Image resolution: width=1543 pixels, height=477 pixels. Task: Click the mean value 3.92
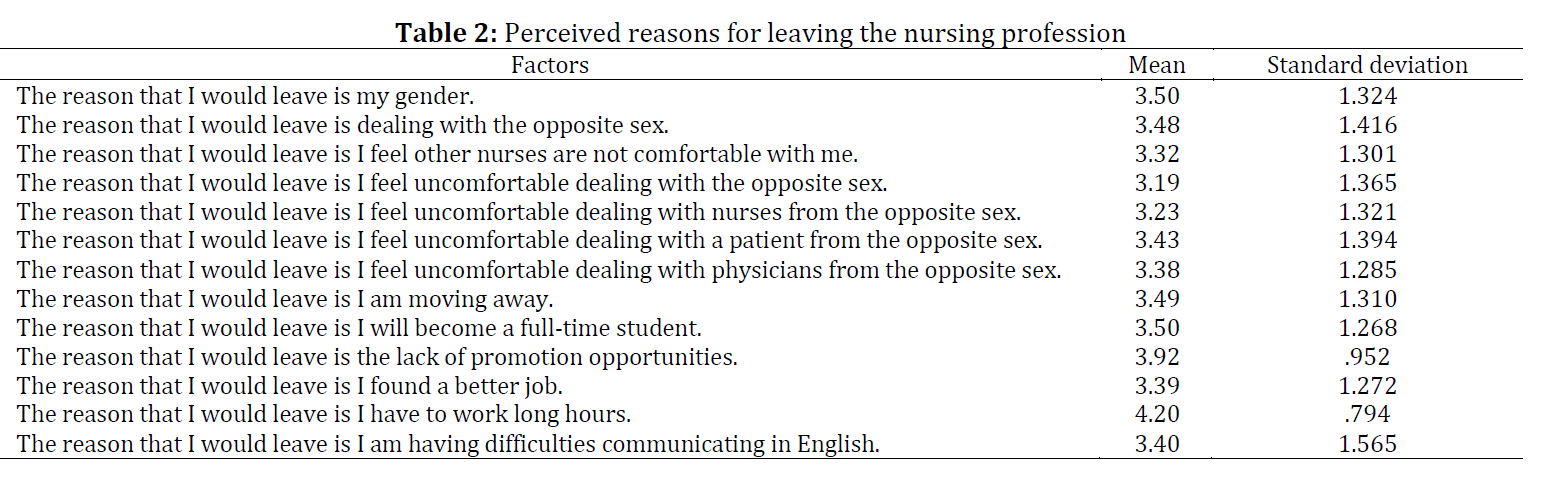click(1157, 357)
